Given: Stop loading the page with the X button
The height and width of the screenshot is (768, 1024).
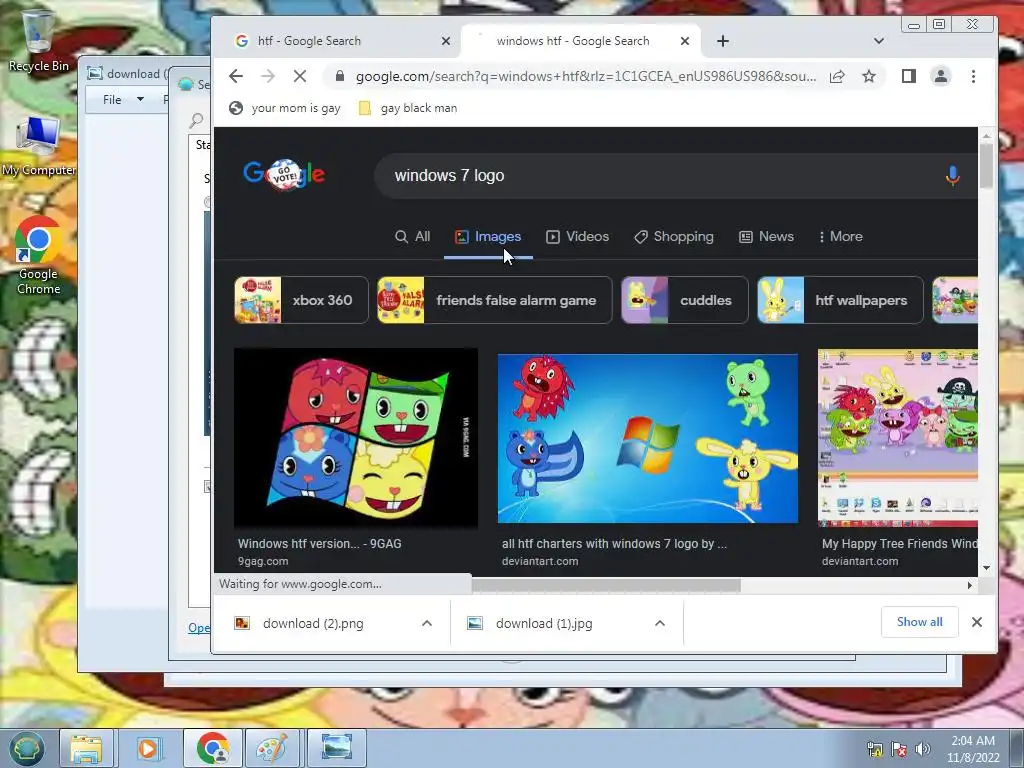Looking at the screenshot, I should tap(300, 76).
